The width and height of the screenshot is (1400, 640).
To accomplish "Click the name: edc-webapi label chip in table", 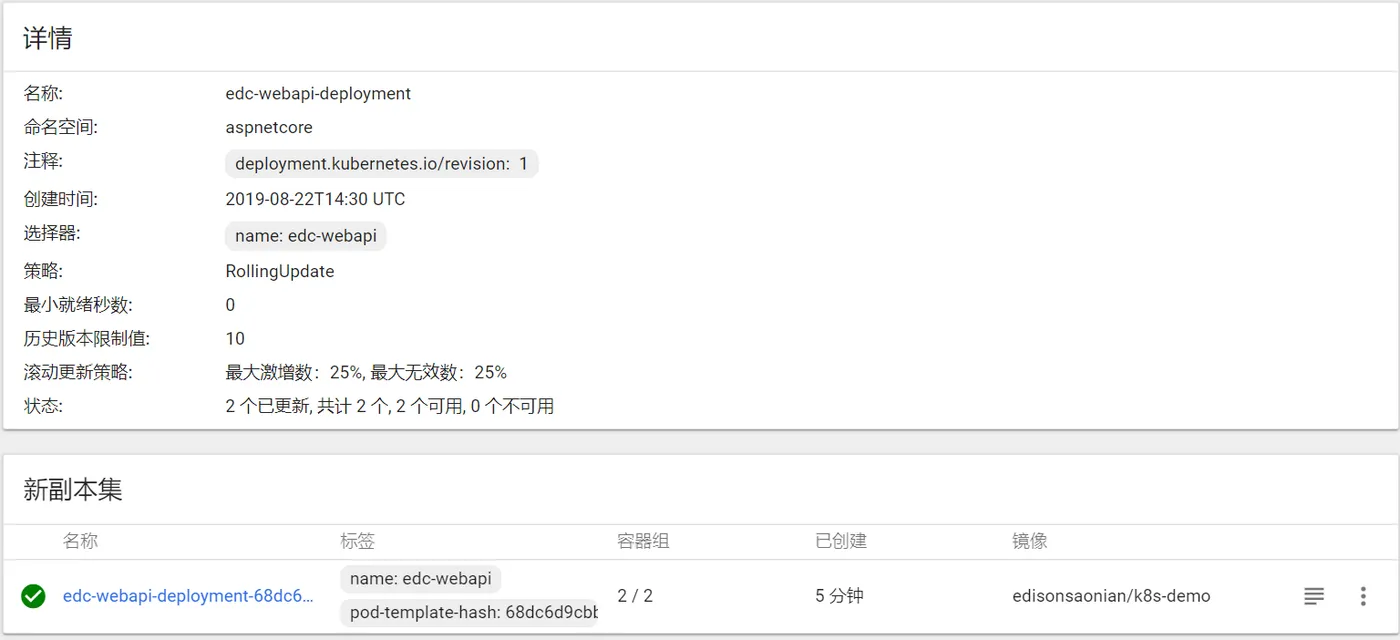I will click(x=420, y=579).
